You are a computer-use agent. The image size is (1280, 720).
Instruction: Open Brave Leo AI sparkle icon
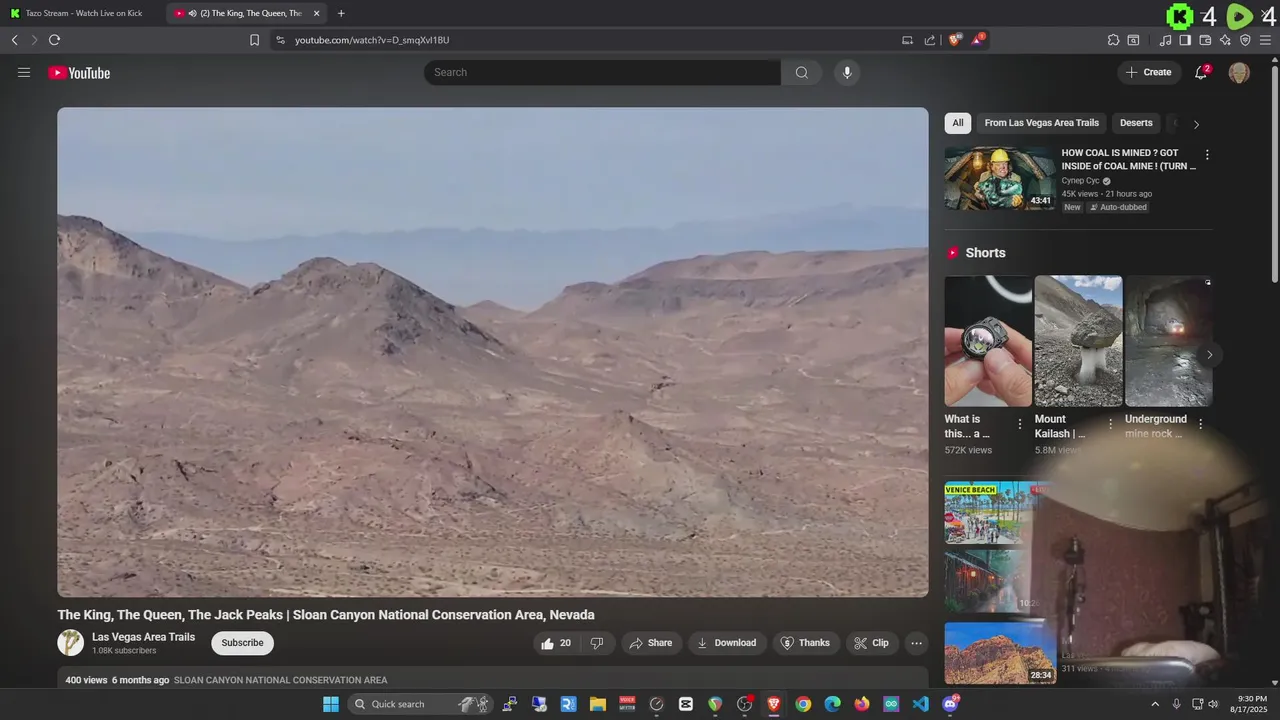(1225, 40)
